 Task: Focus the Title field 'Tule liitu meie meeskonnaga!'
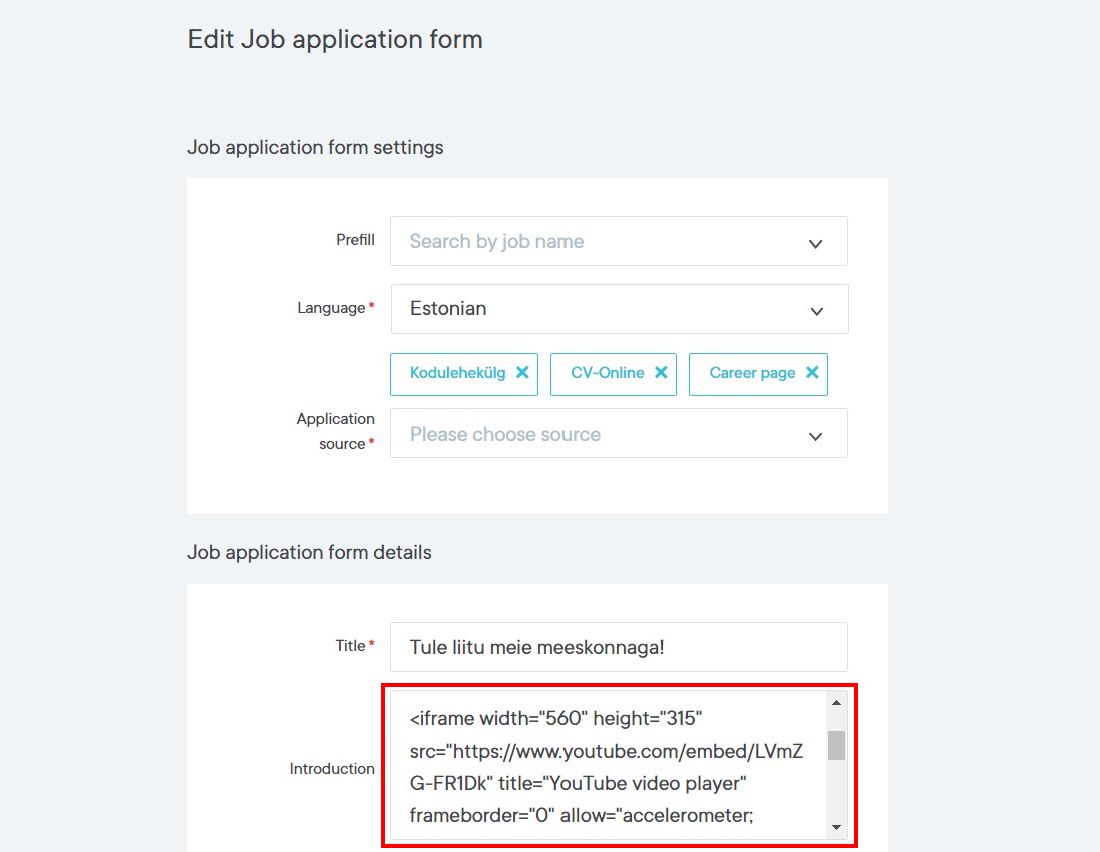click(618, 647)
